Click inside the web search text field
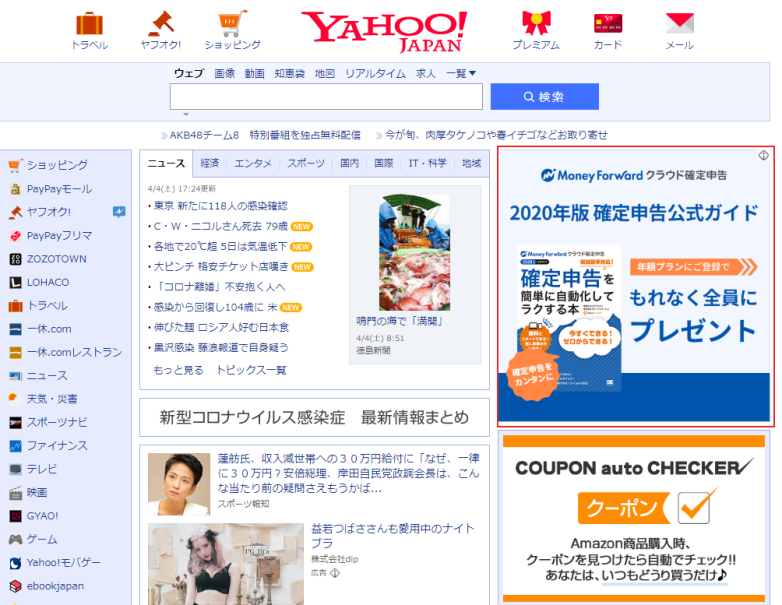 [326, 97]
